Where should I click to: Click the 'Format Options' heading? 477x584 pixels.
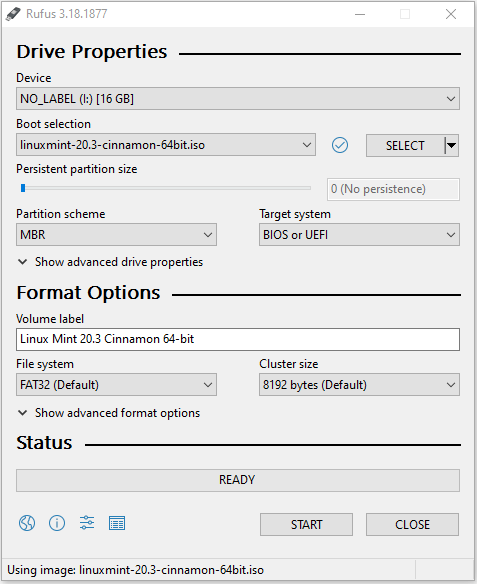coord(89,293)
